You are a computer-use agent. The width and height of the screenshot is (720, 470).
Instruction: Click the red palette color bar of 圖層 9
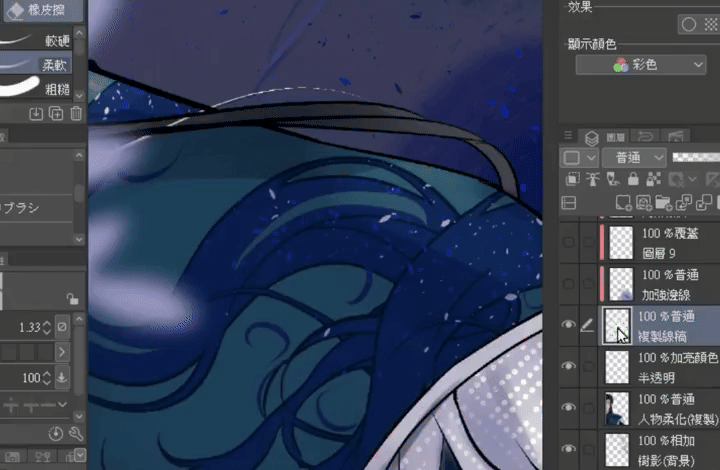pos(602,242)
